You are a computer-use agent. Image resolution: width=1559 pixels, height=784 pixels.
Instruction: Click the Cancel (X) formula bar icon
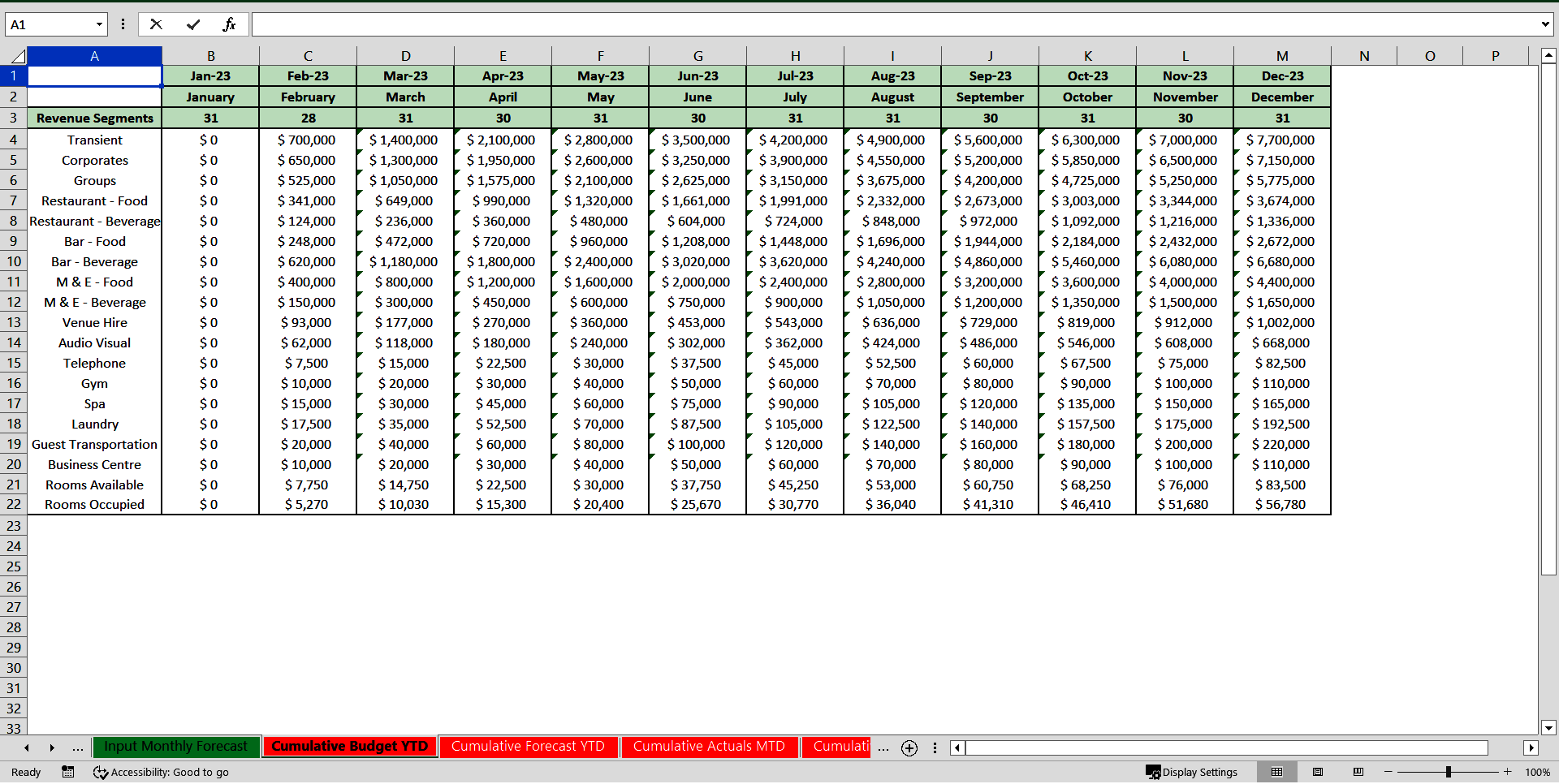pos(156,24)
